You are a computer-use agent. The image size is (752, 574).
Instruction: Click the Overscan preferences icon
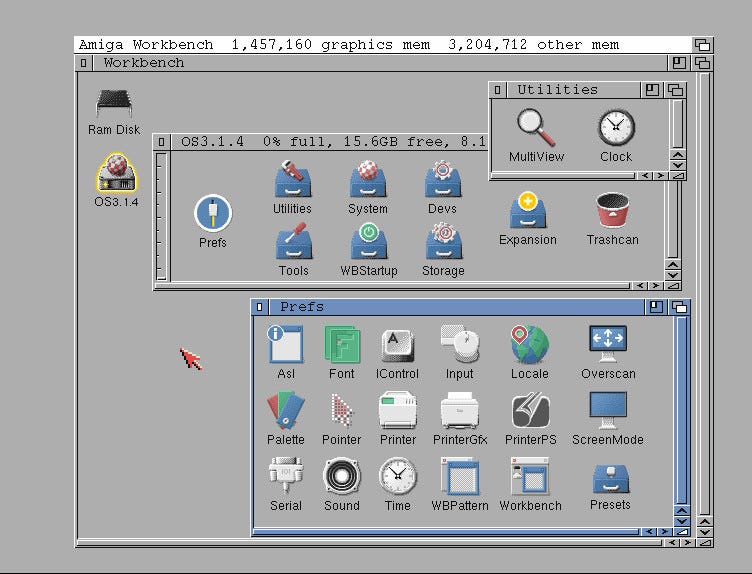tap(608, 344)
